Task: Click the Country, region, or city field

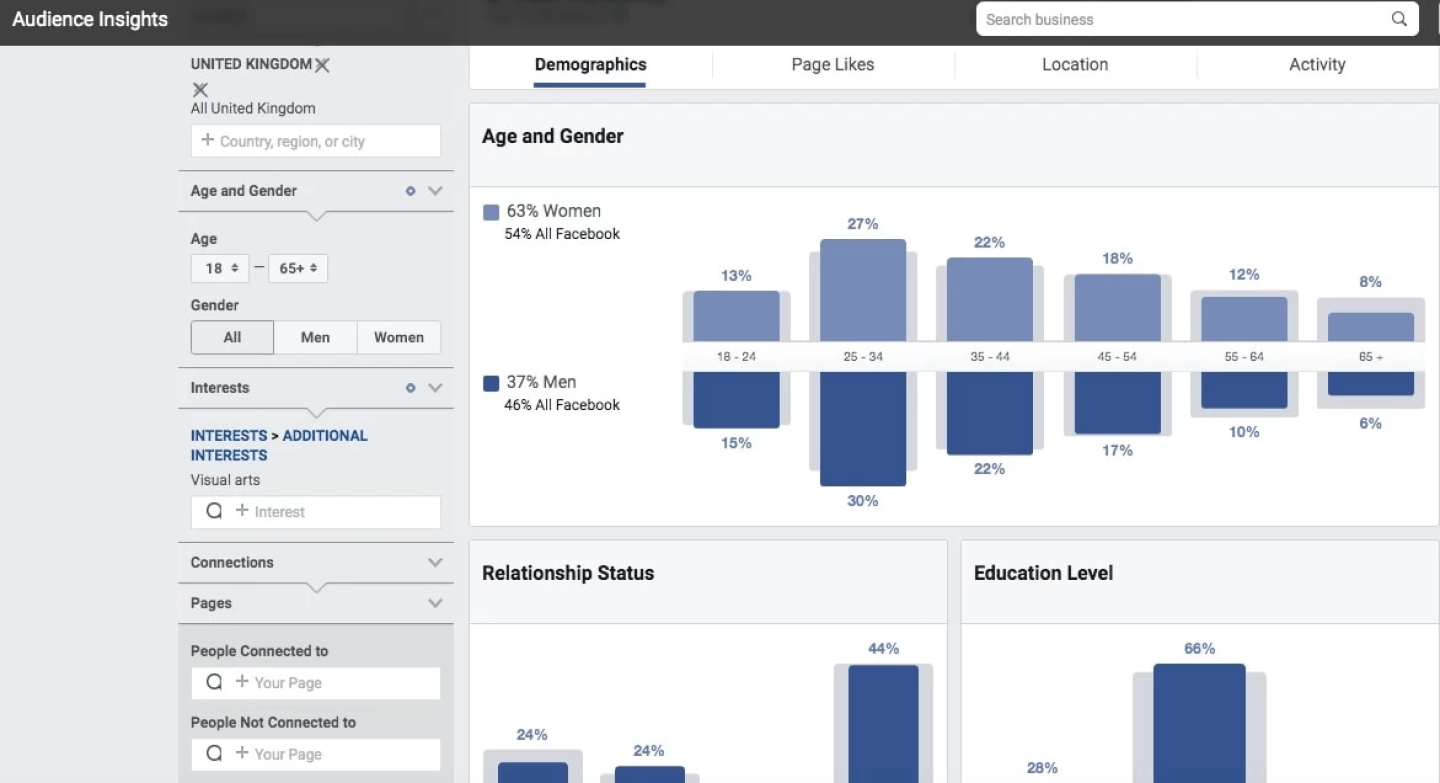Action: (316, 141)
